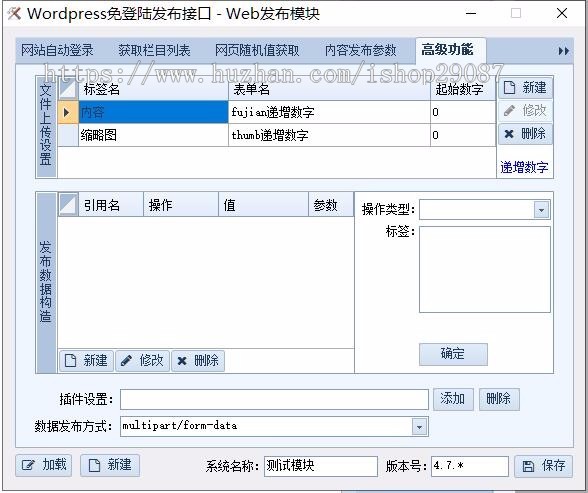This screenshot has height=493, width=588.
Task: Click into the 标签 text area
Action: click(484, 269)
